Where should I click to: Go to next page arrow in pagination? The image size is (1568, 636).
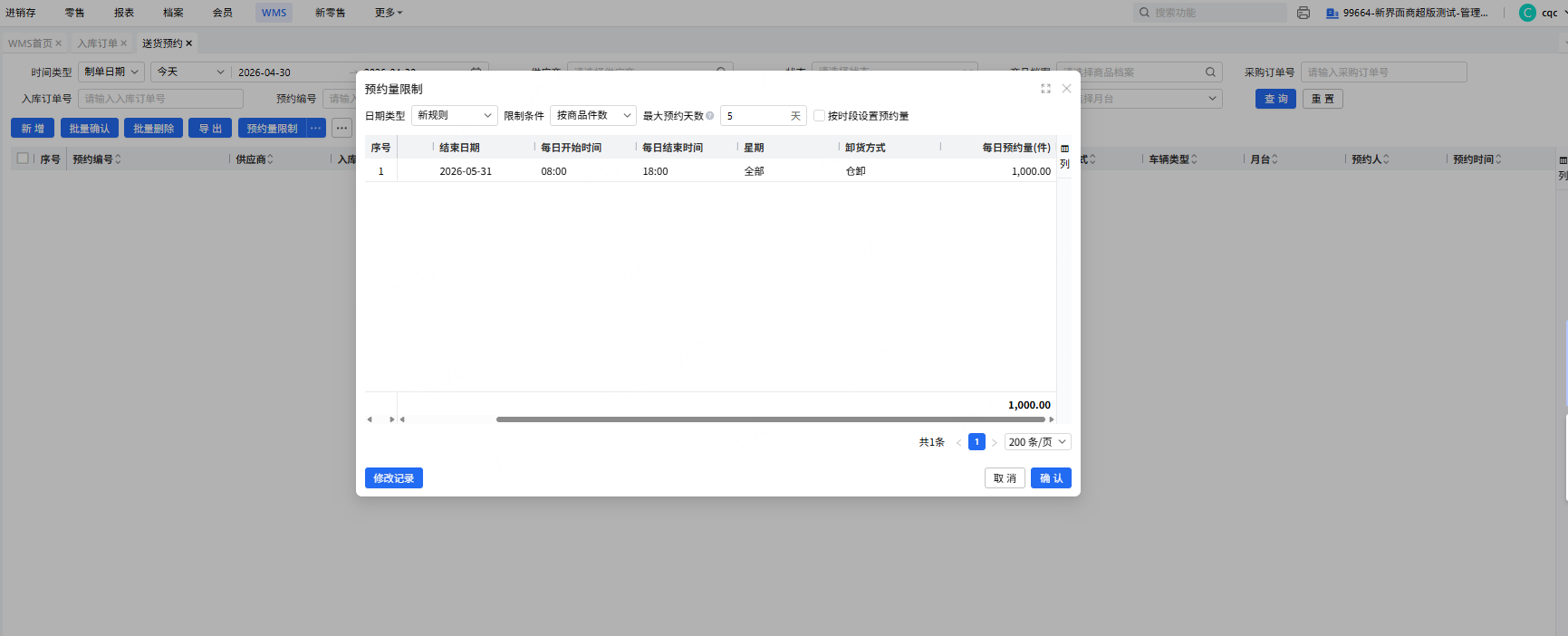pos(994,443)
